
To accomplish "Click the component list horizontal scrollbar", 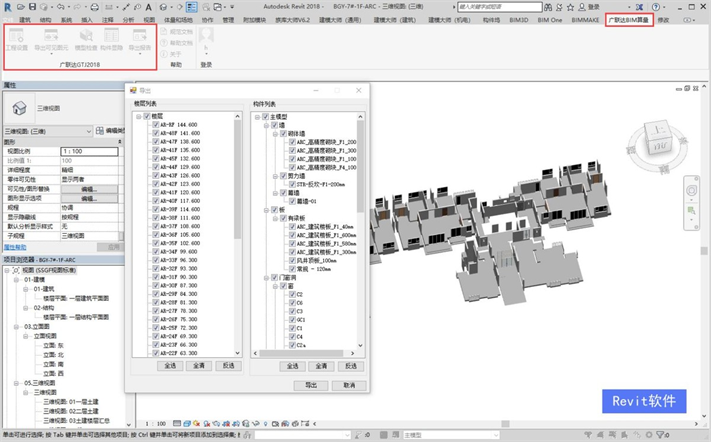I will coord(301,353).
